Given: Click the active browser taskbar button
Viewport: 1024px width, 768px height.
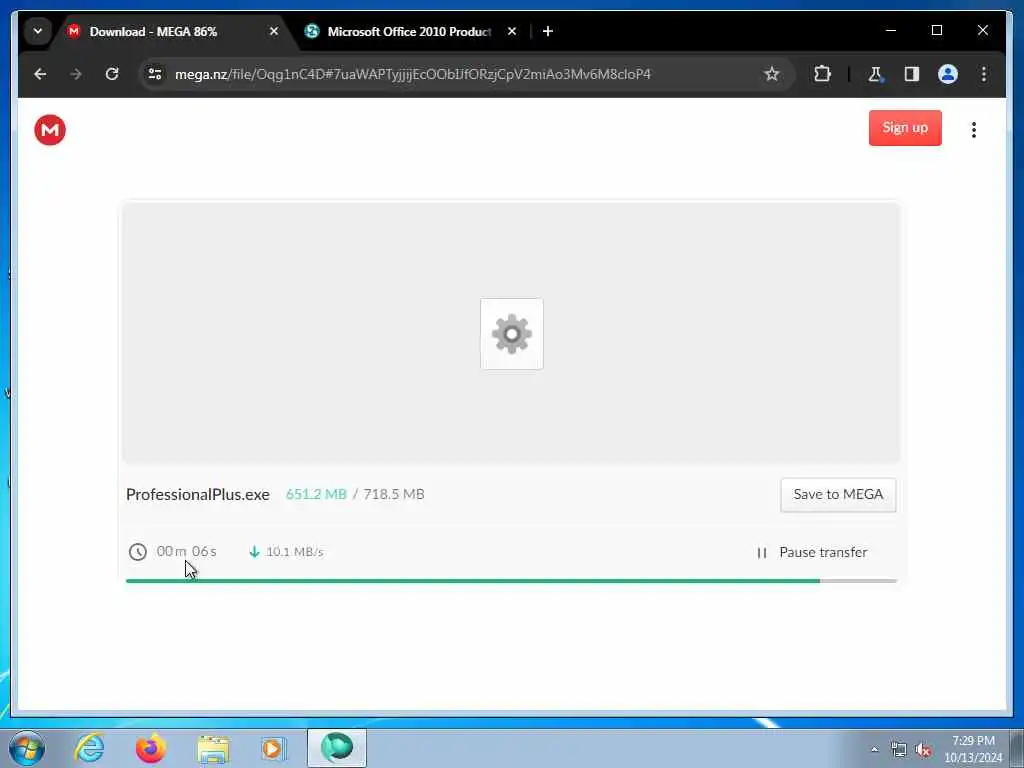Looking at the screenshot, I should coord(337,748).
